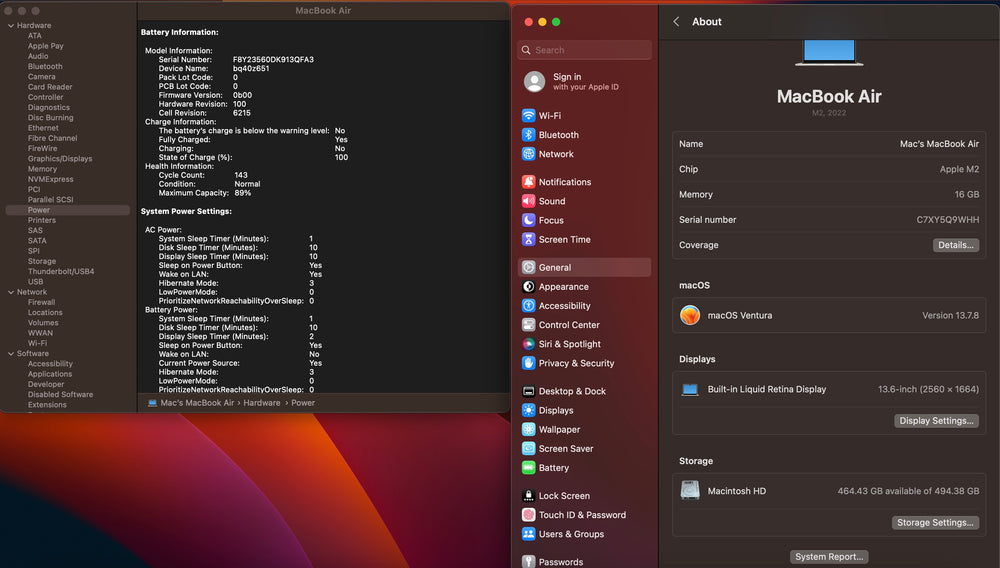The width and height of the screenshot is (1000, 568).
Task: Open the Notifications icon in sidebar
Action: pyautogui.click(x=529, y=182)
